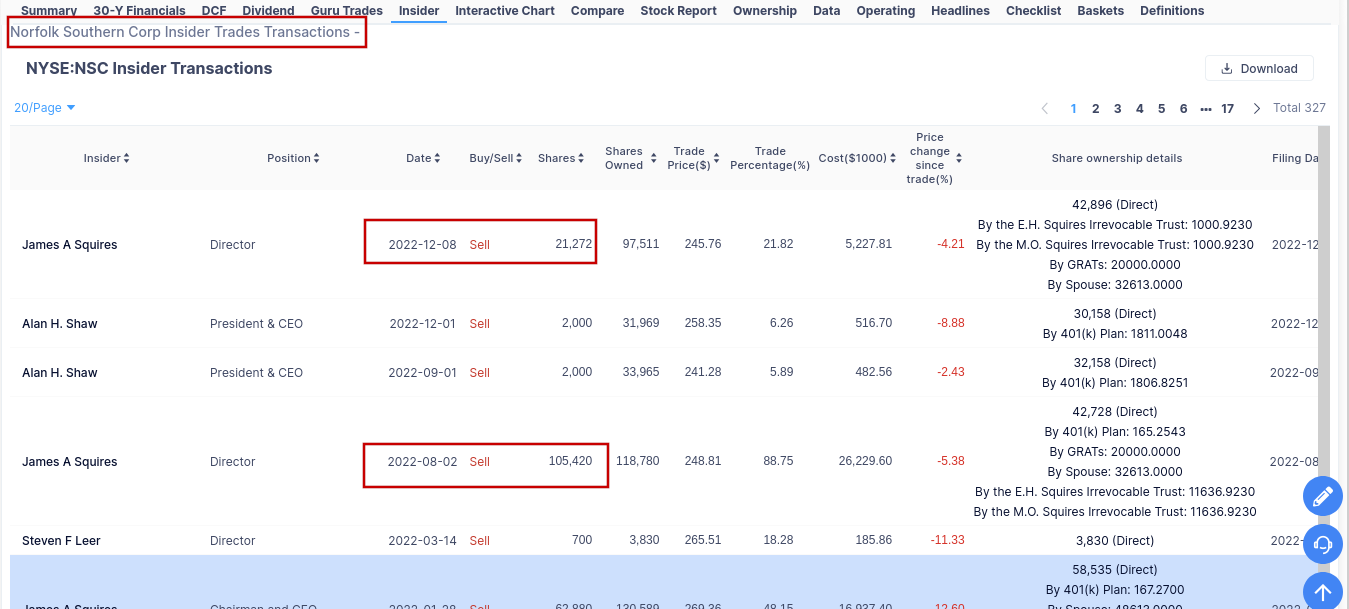Open the Summary tab
The image size is (1349, 609).
click(49, 11)
